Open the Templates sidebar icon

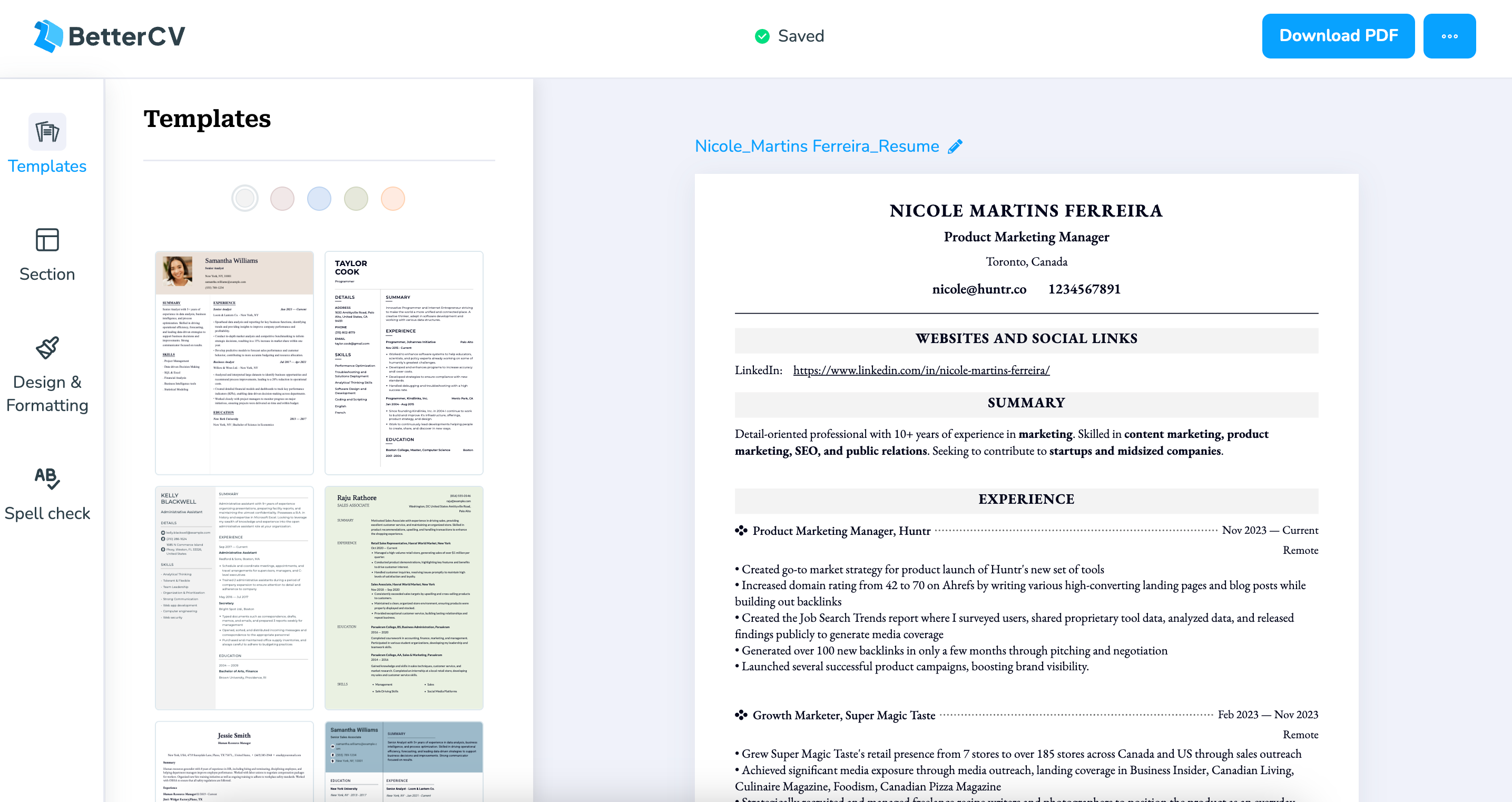click(x=47, y=132)
